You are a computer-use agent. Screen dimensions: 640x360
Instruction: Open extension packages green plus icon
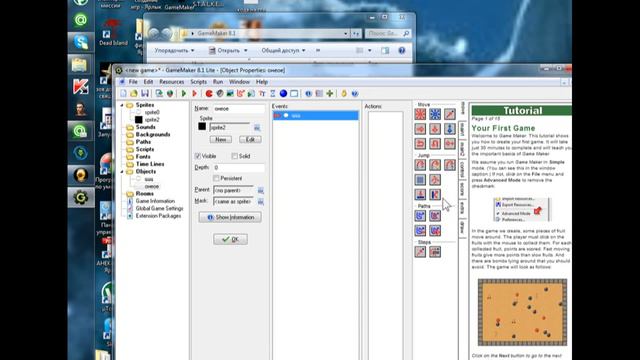330,93
